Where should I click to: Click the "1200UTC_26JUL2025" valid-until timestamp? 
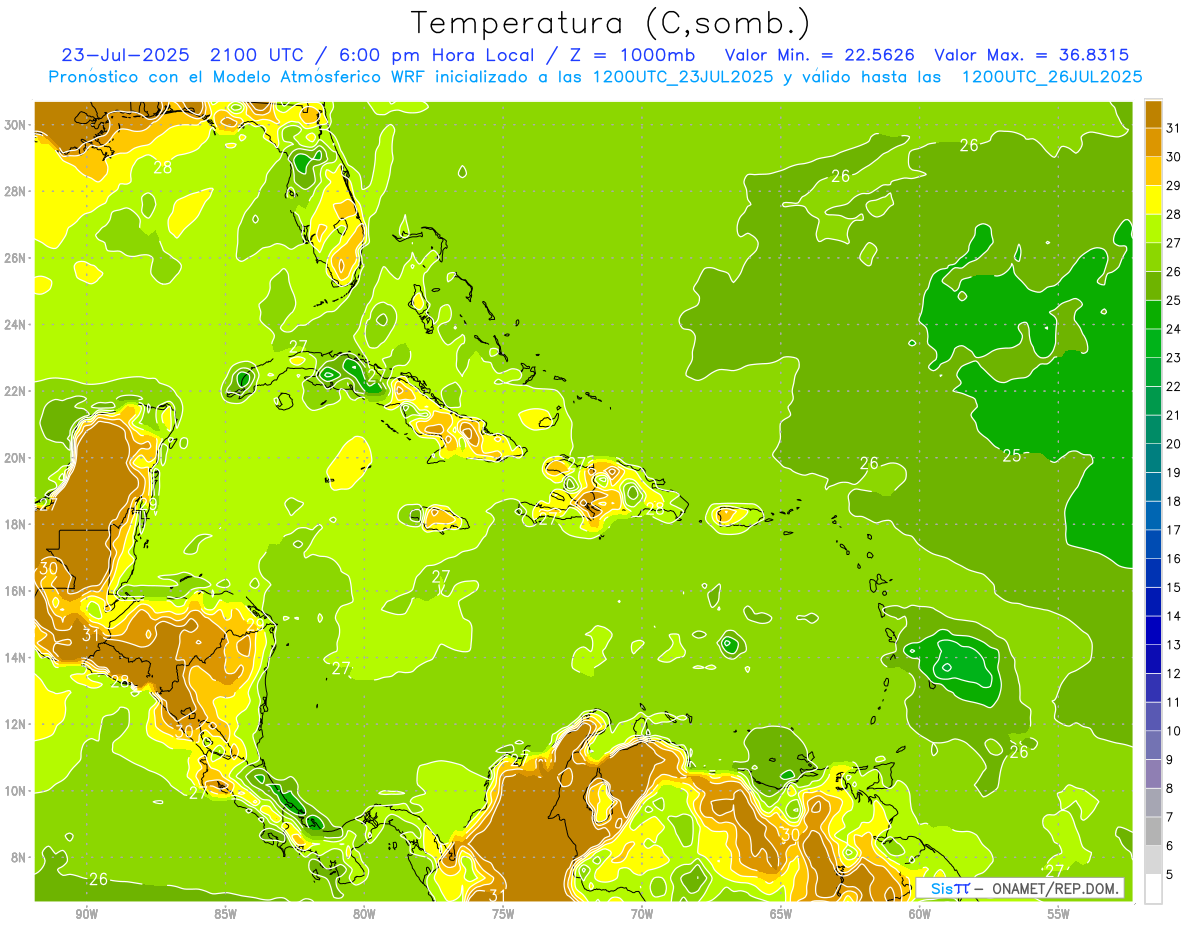(x=1051, y=77)
